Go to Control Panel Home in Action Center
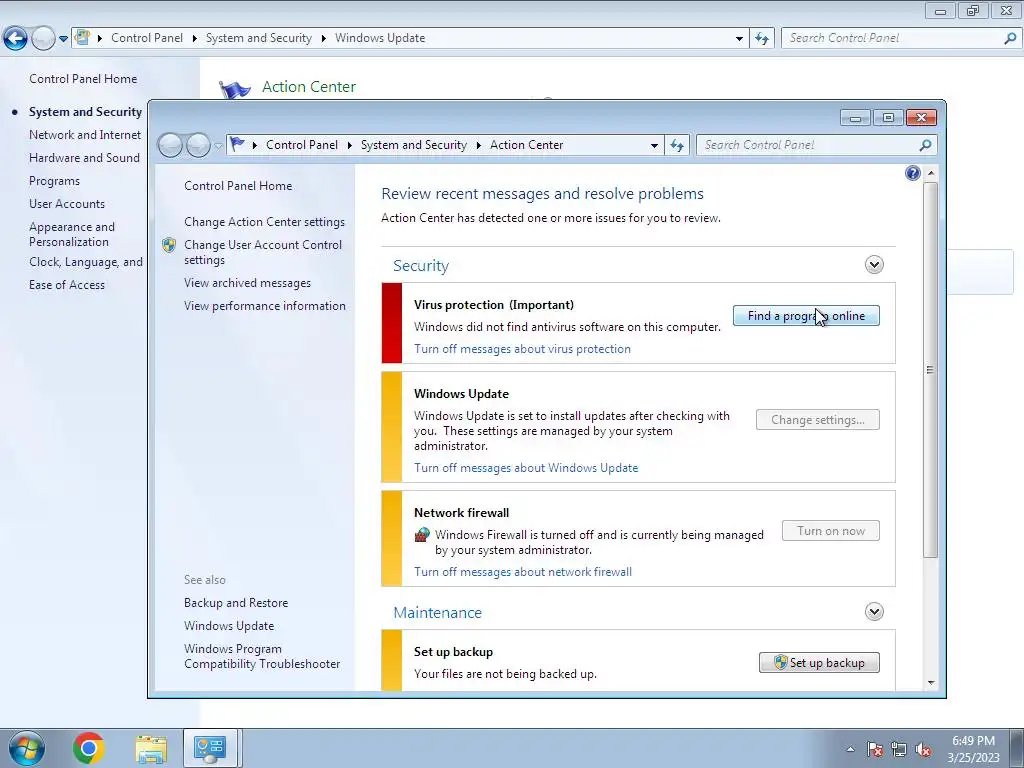This screenshot has height=768, width=1024. click(x=238, y=185)
